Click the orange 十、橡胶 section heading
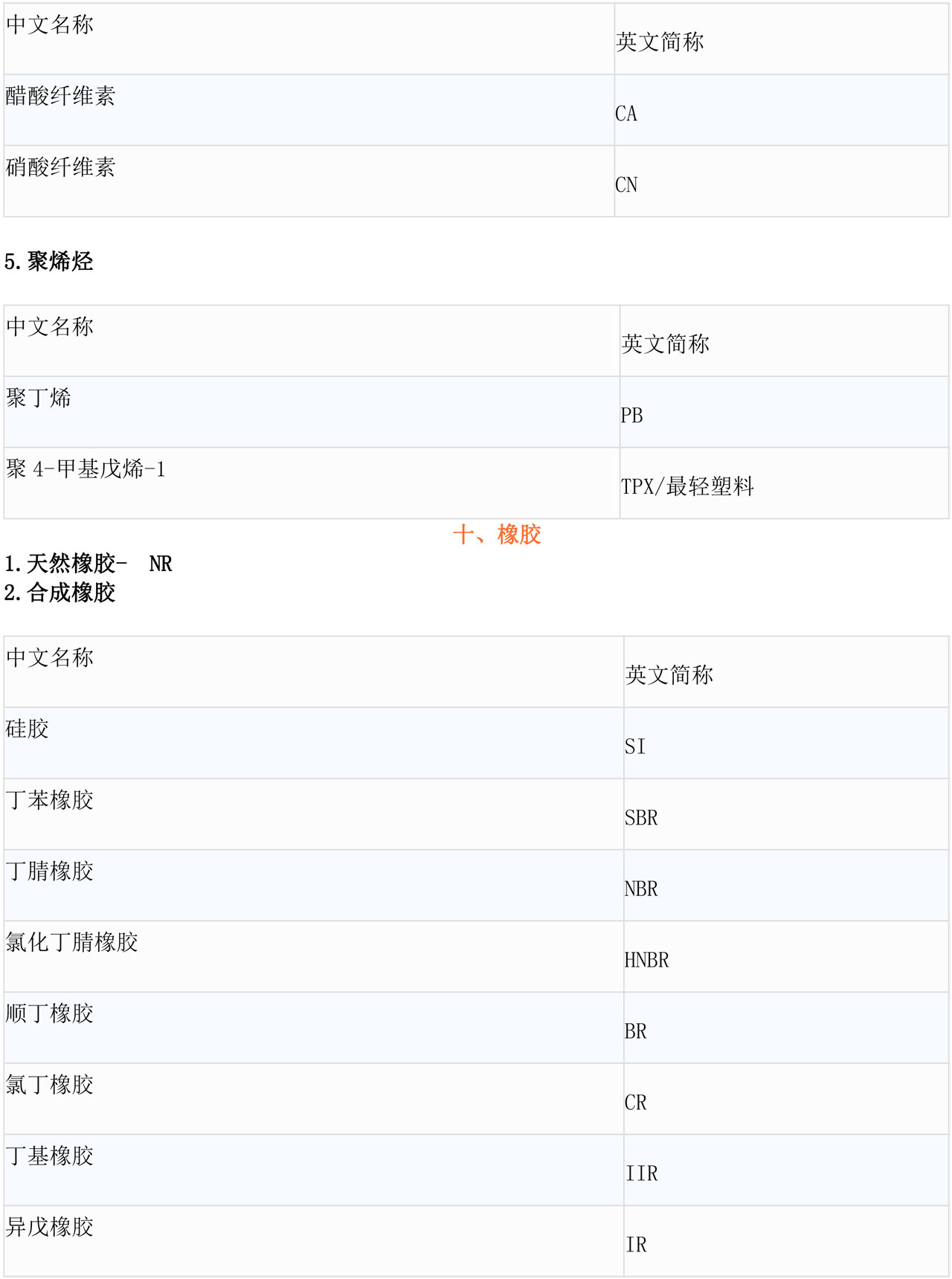The height and width of the screenshot is (1279, 952). pyautogui.click(x=496, y=535)
